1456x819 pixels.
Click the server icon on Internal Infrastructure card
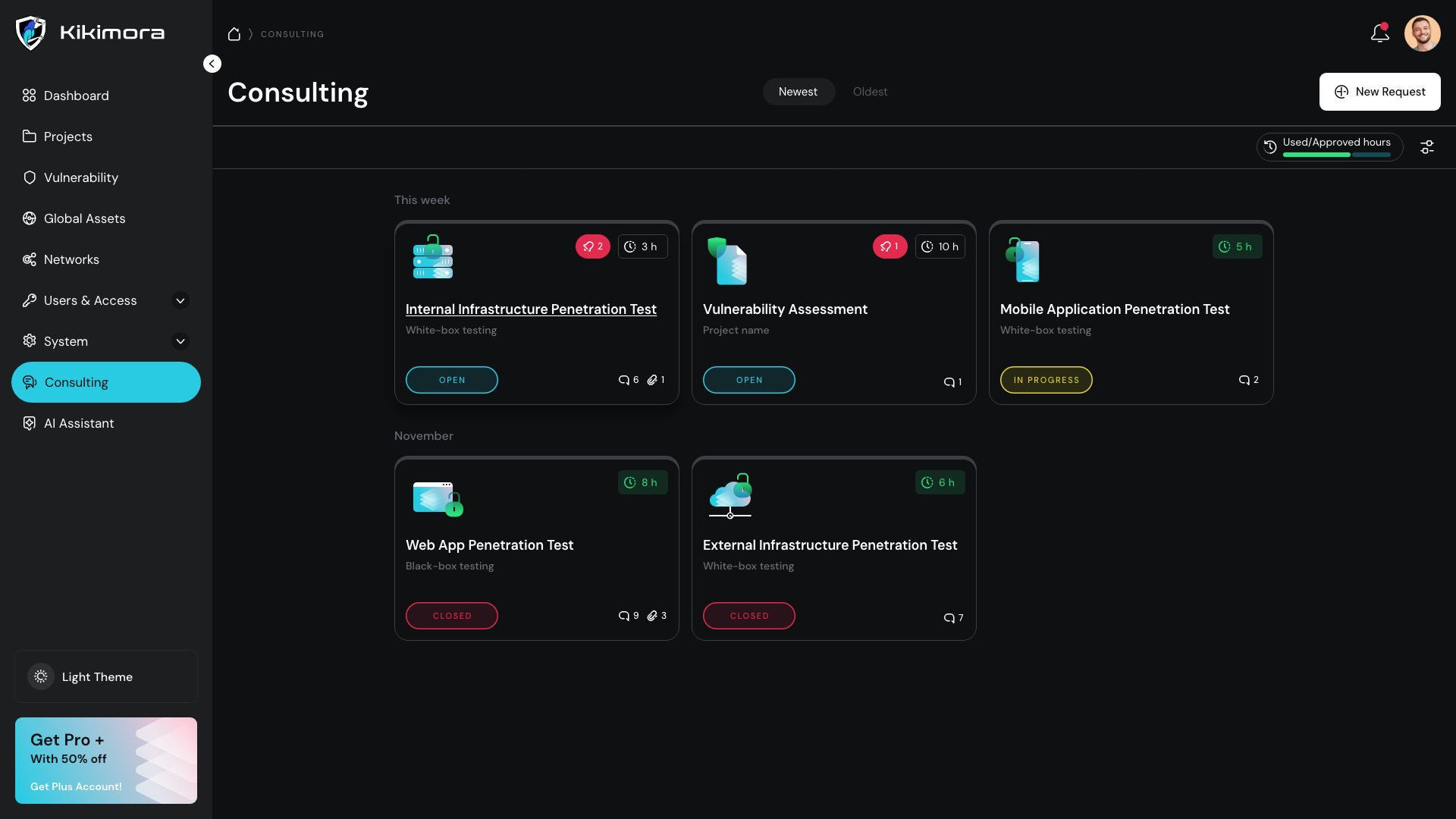433,256
